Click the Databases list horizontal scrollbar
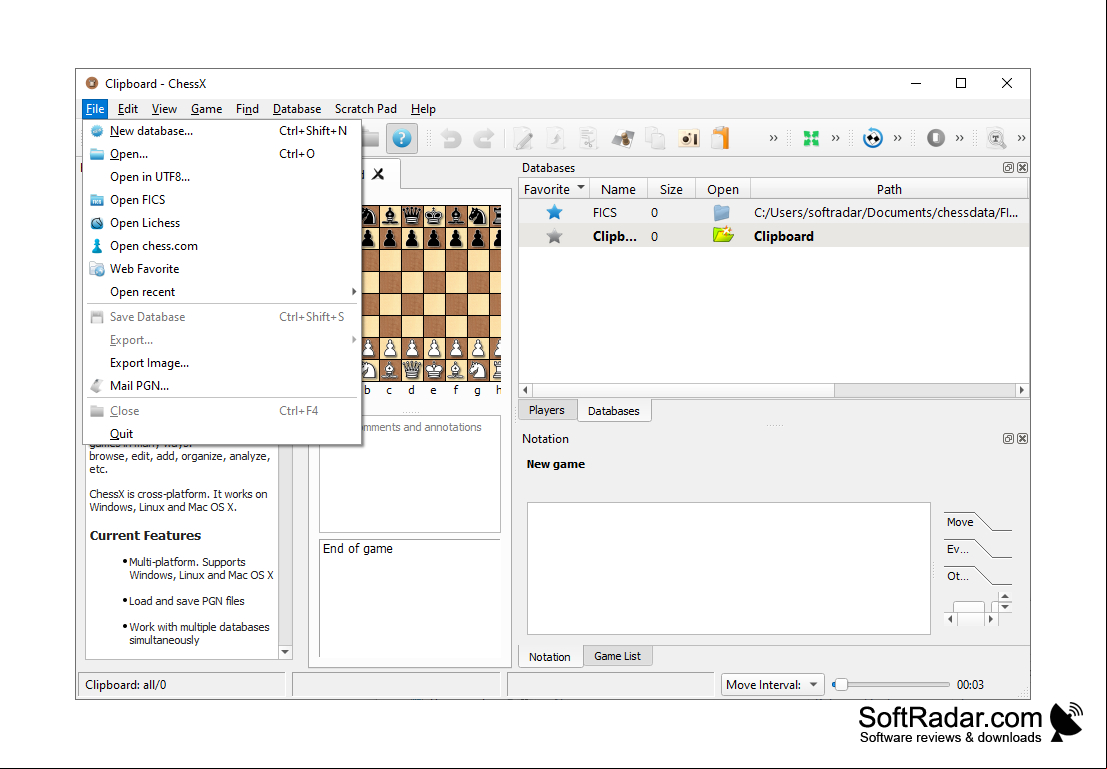The height and width of the screenshot is (769, 1107). [774, 390]
